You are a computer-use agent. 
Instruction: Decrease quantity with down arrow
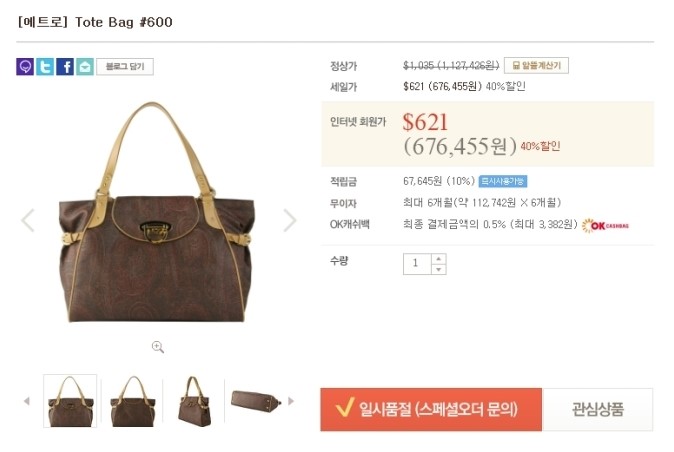[x=438, y=269]
